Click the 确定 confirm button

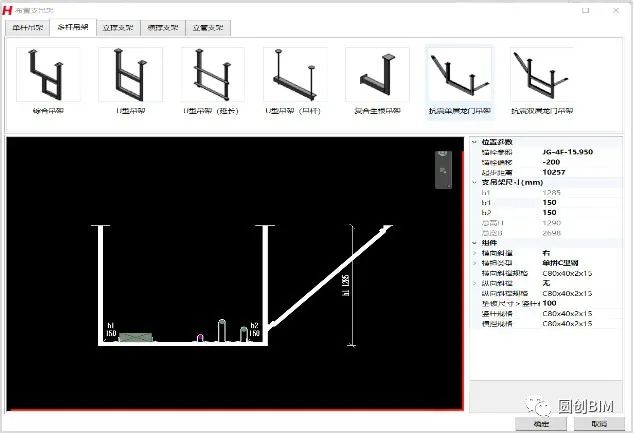[x=541, y=424]
